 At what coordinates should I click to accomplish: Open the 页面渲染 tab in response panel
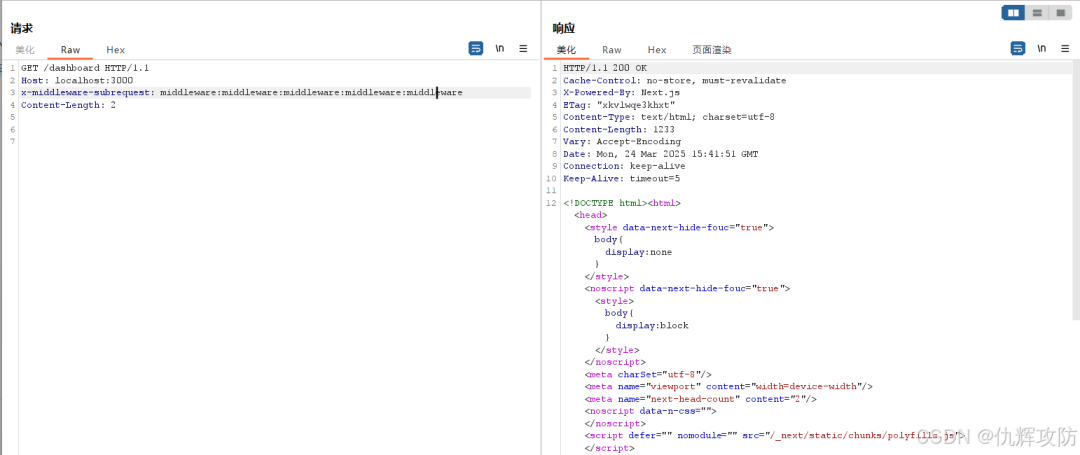(712, 50)
